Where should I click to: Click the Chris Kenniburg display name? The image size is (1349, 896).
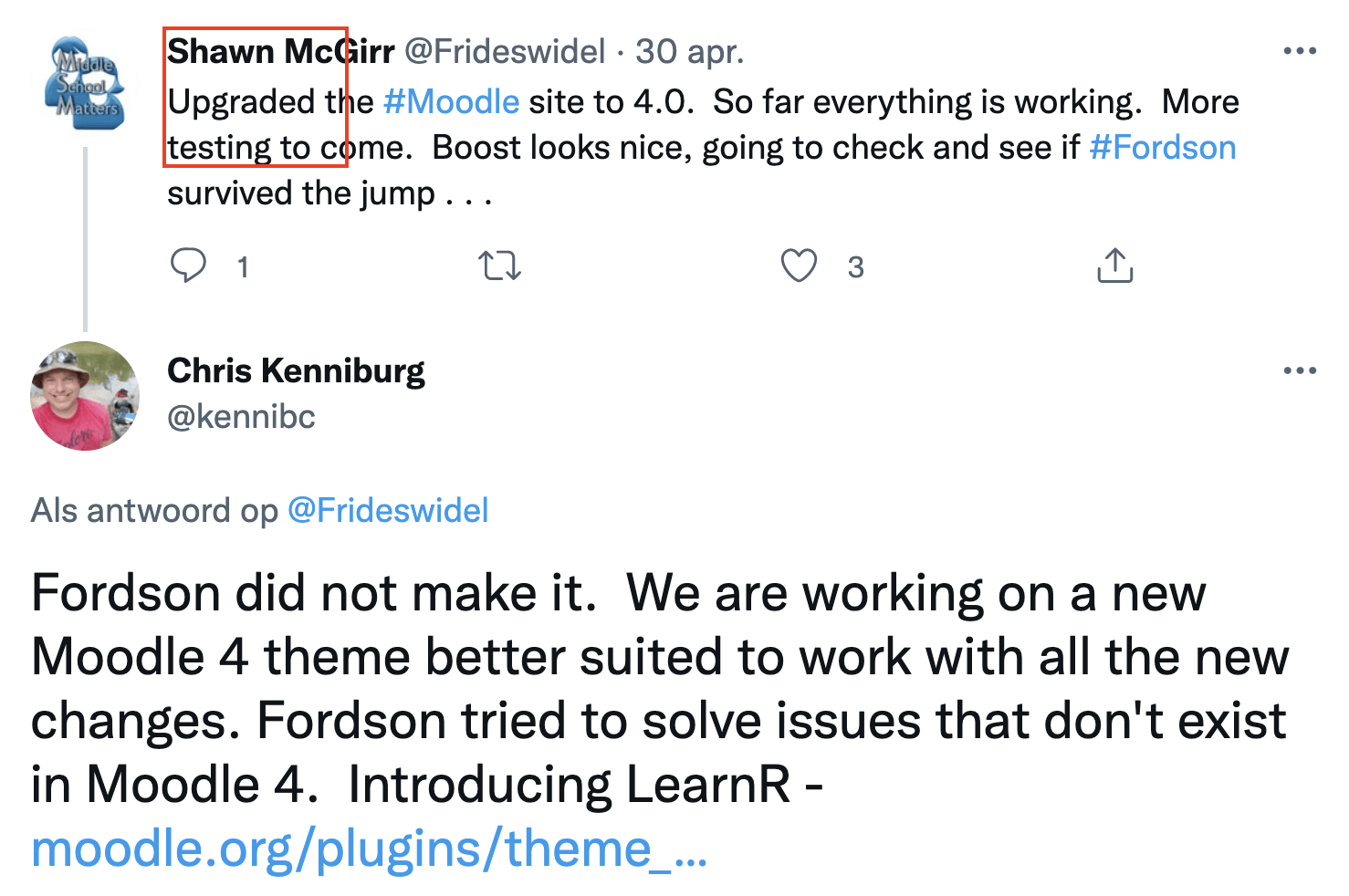pos(296,370)
